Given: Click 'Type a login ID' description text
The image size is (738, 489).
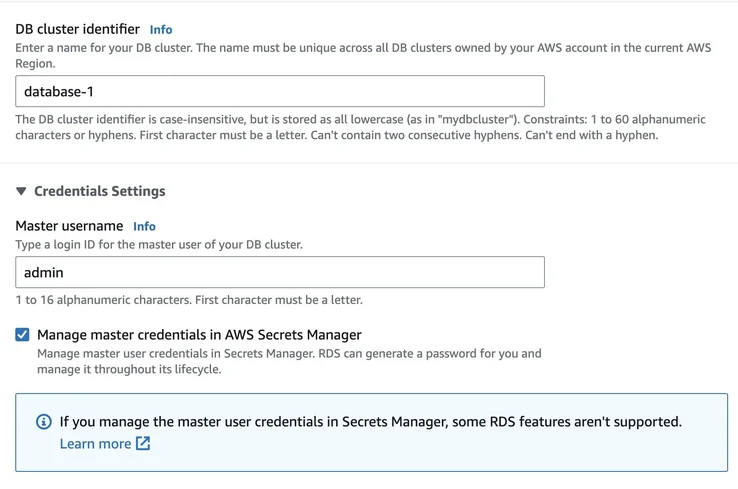Looking at the screenshot, I should coord(159,245).
